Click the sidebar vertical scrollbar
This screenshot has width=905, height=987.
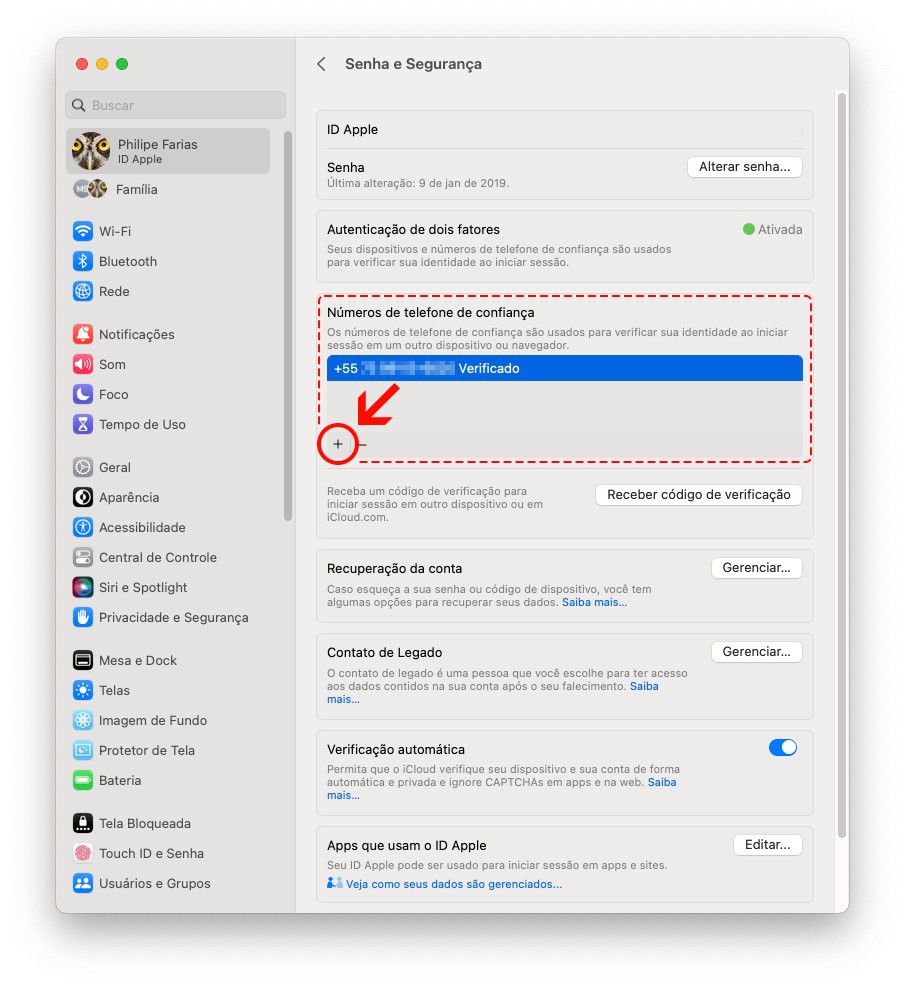(x=288, y=326)
